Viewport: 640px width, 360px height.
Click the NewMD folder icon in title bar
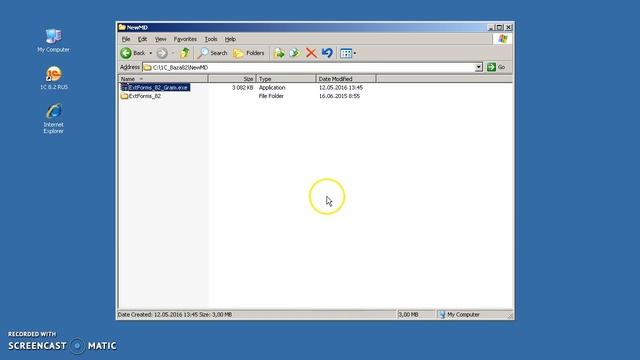point(122,27)
